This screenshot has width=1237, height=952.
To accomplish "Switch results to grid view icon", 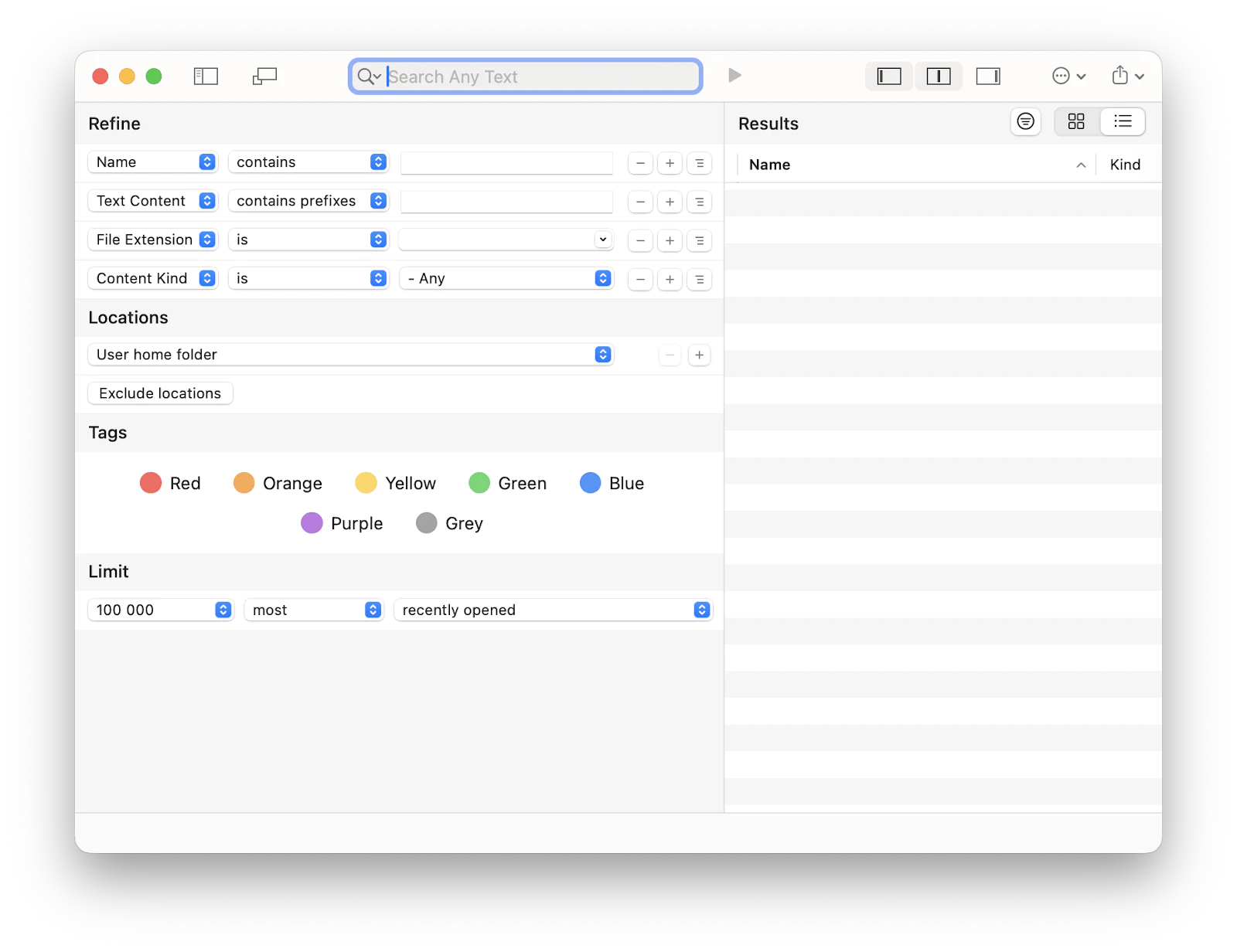I will (x=1076, y=121).
